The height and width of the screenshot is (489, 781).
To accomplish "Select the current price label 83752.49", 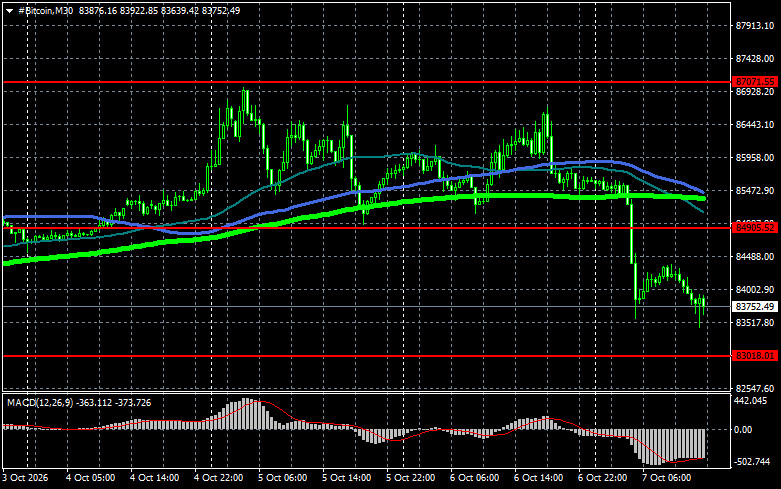I will (x=755, y=307).
